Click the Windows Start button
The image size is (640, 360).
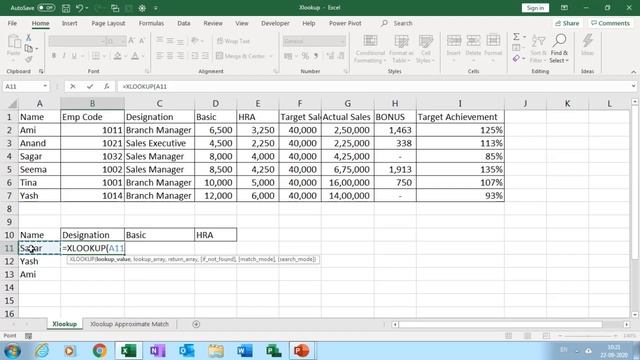pos(13,351)
